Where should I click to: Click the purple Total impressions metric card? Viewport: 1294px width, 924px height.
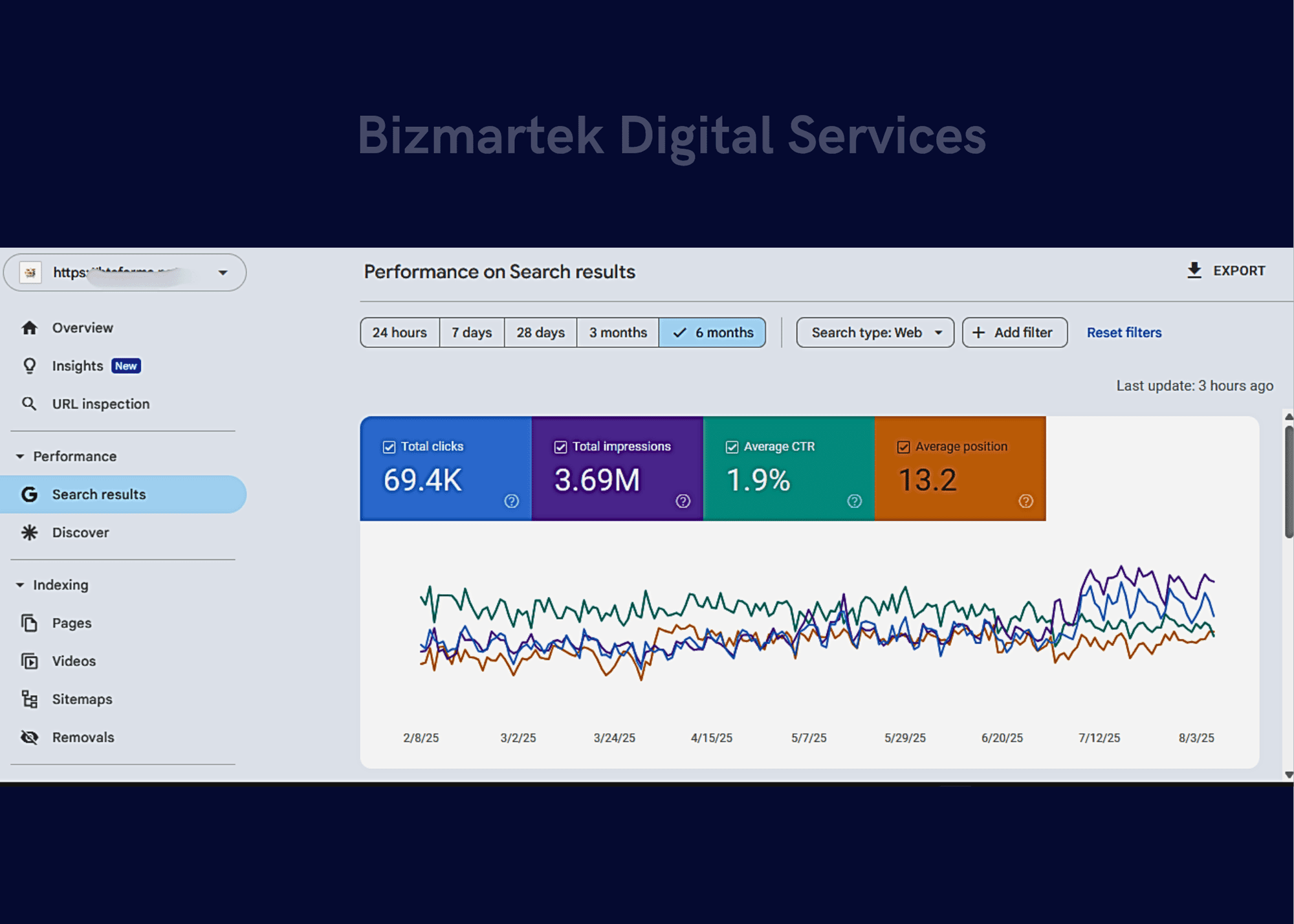(x=617, y=468)
